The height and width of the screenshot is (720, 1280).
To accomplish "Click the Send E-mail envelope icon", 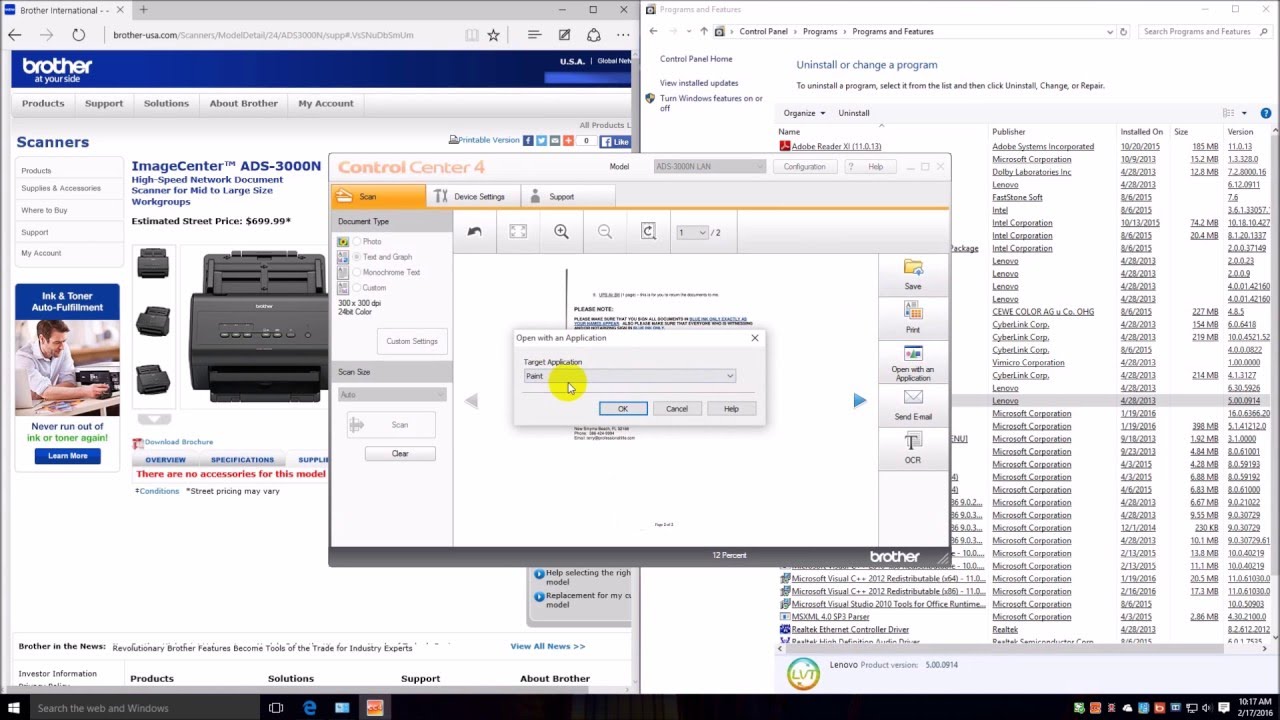I will point(913,398).
